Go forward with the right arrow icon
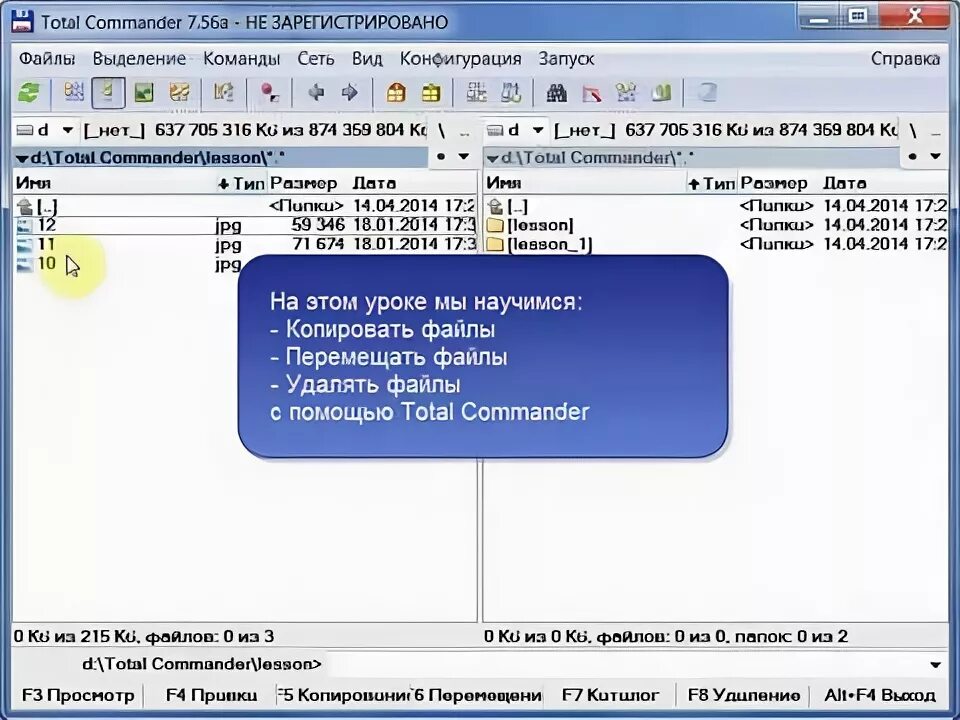Image resolution: width=960 pixels, height=720 pixels. pyautogui.click(x=350, y=93)
